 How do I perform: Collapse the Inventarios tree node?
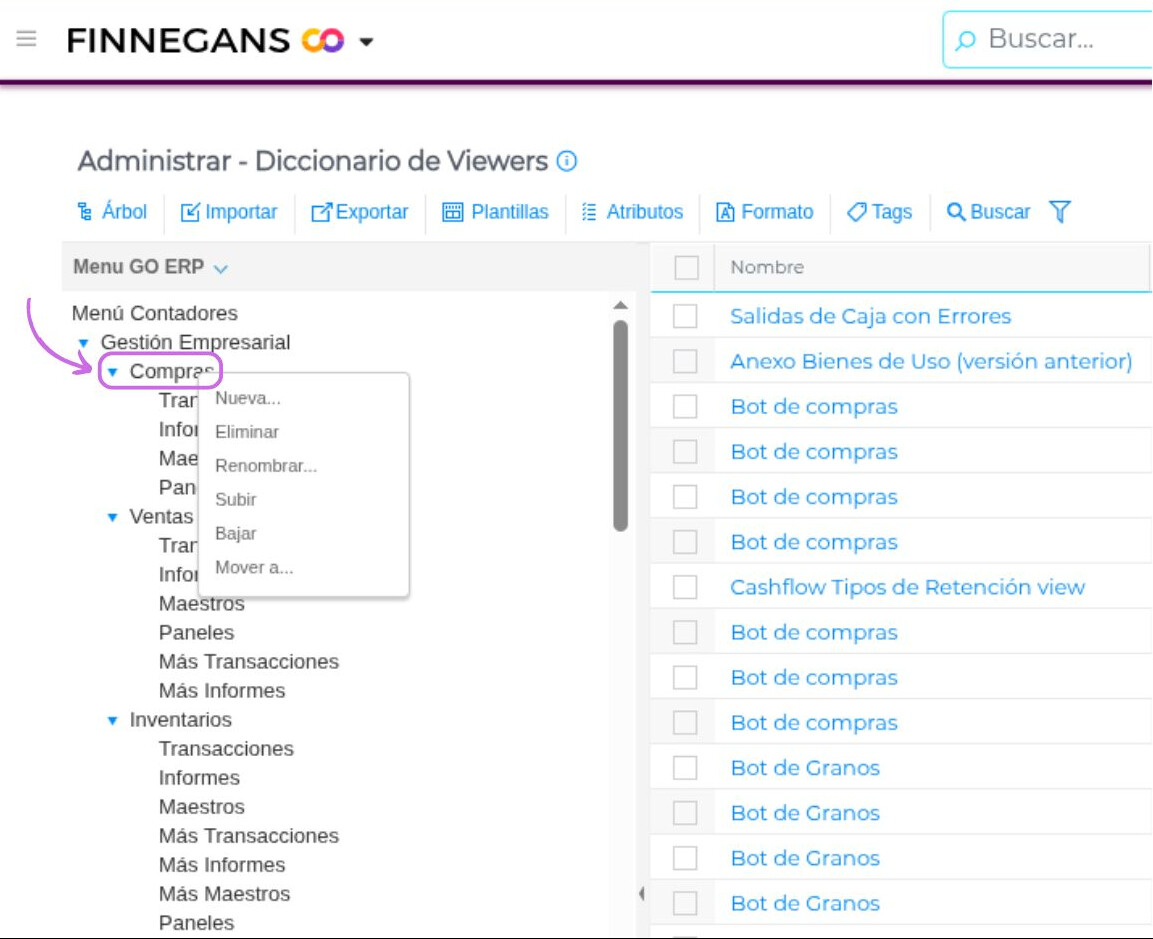113,720
